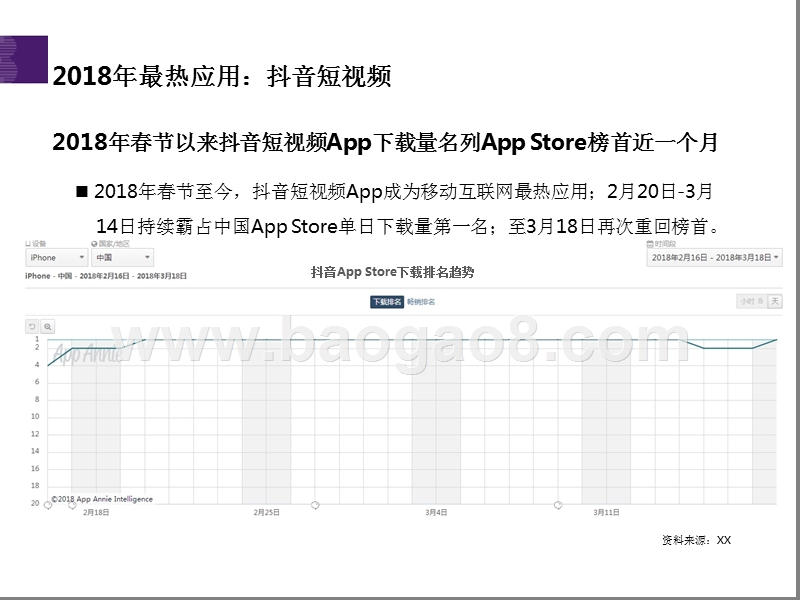Click the slide title 2018年最热应用：抖音短视频
The image size is (800, 600).
222,76
